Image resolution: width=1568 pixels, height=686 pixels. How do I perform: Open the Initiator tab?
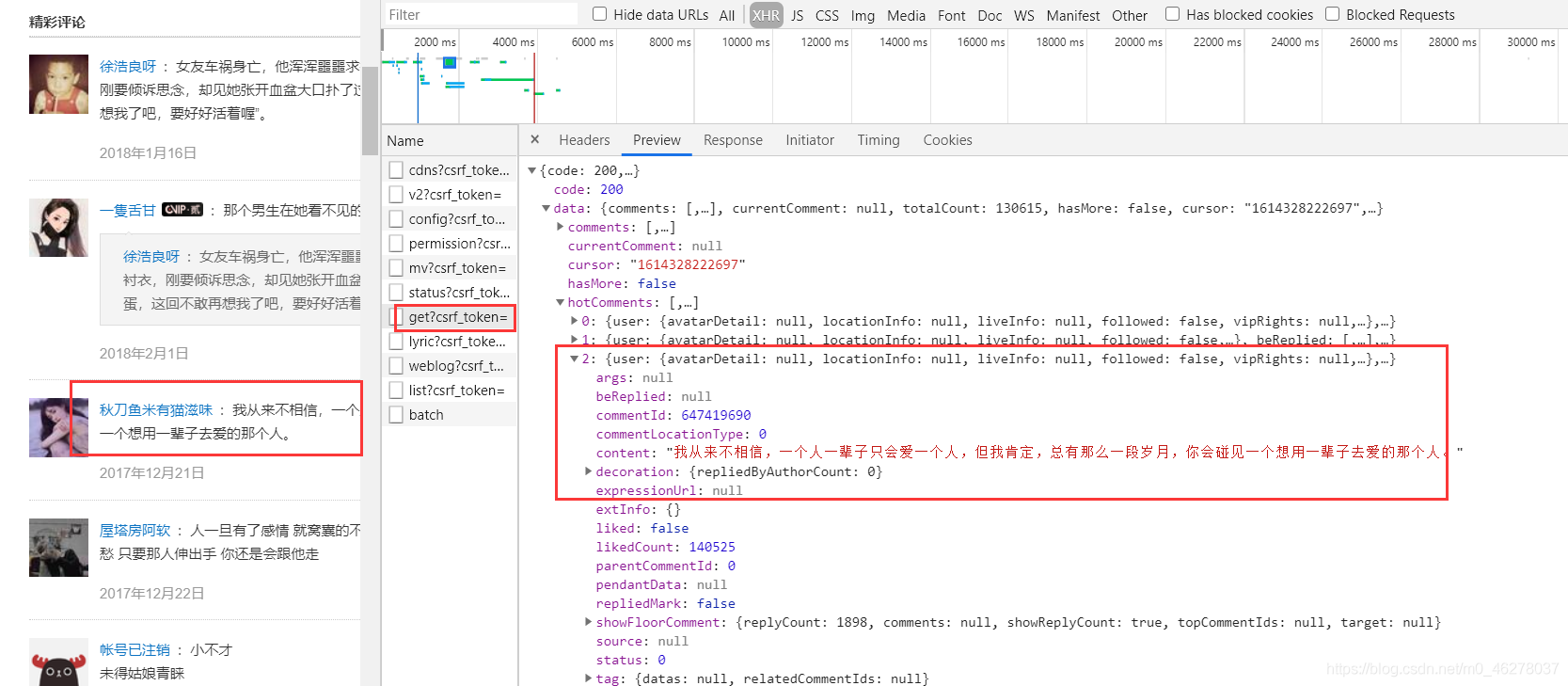click(x=810, y=140)
